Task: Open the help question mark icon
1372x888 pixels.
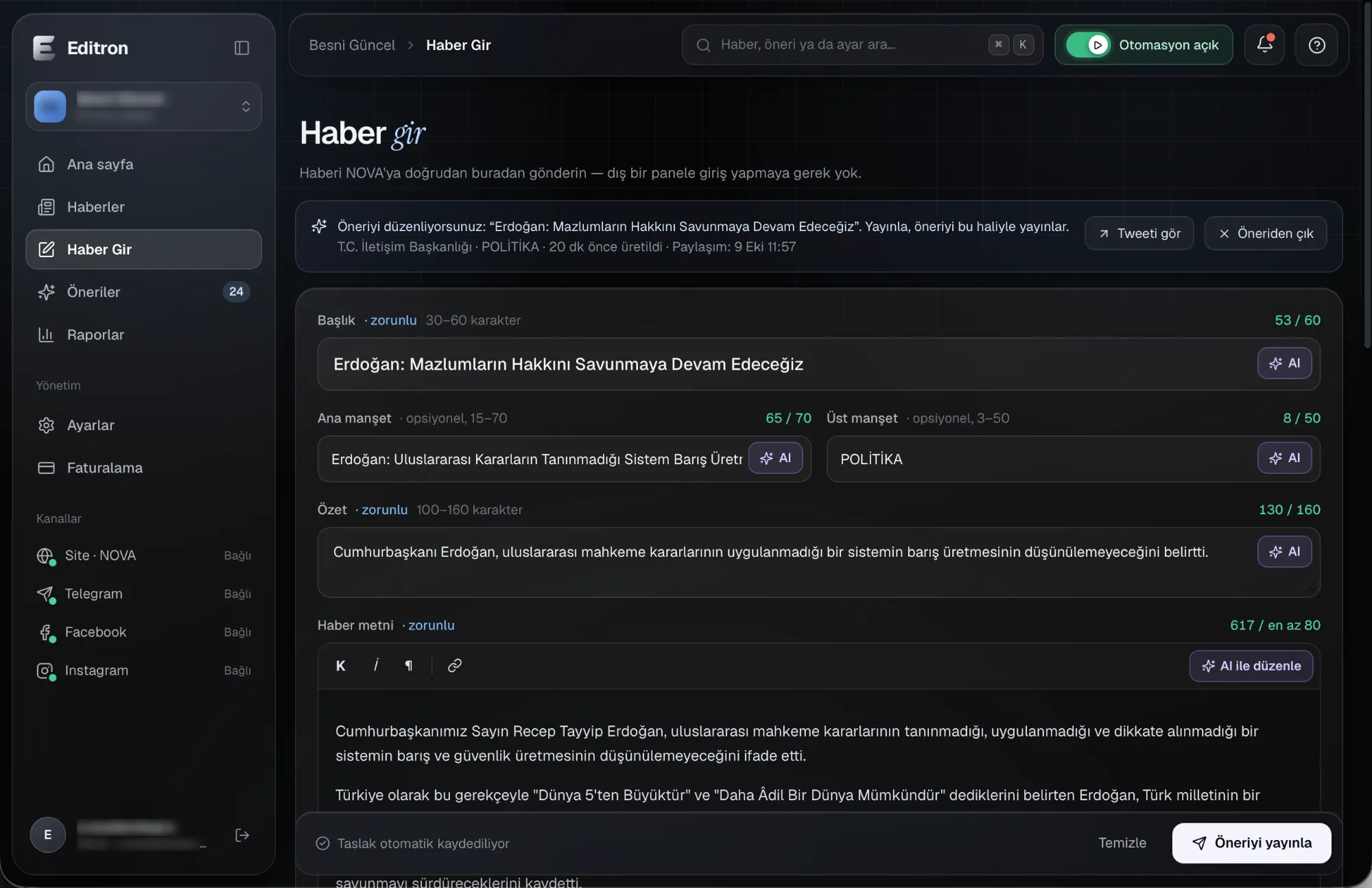Action: click(x=1316, y=45)
